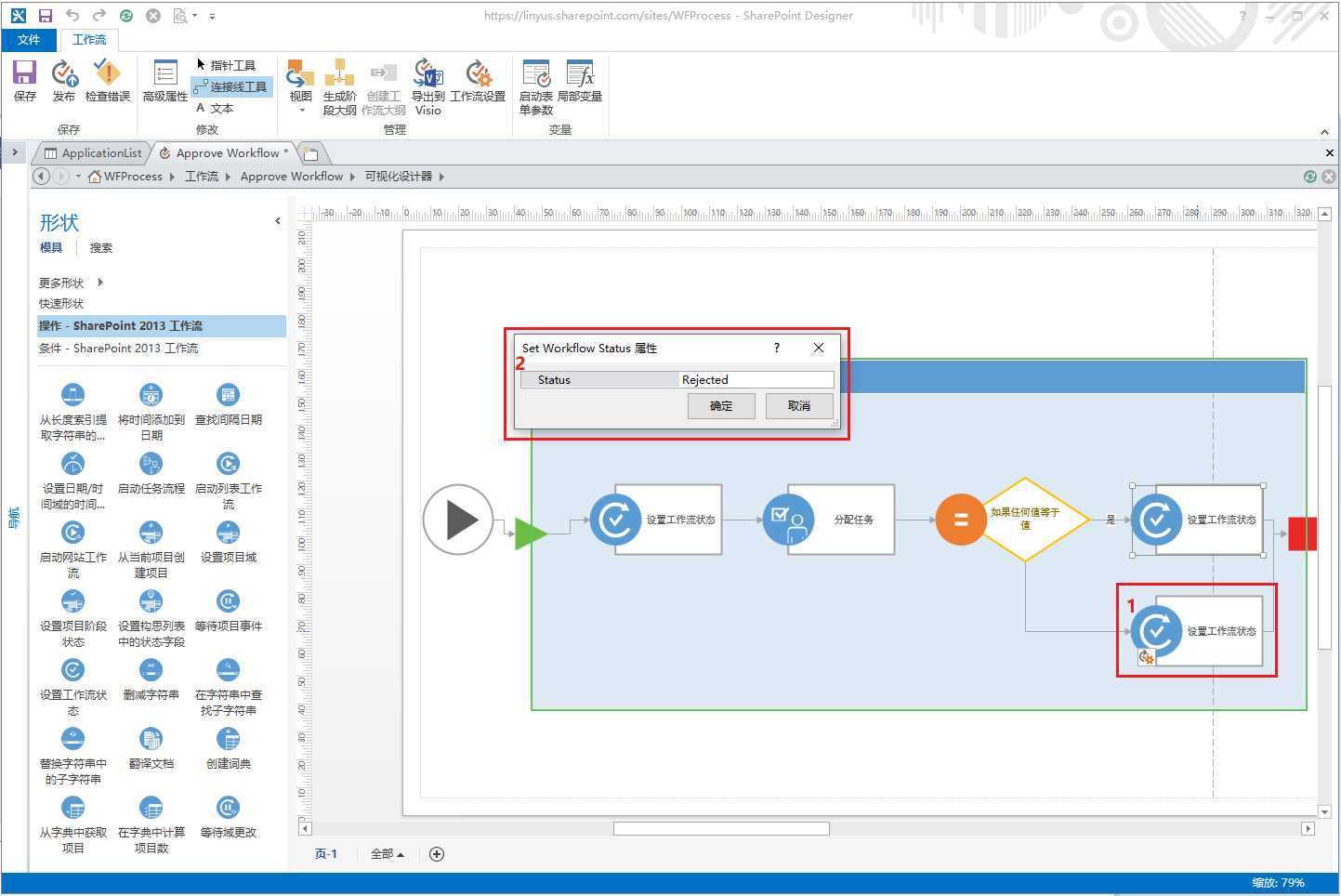Select the 启动网站工作流 shape
Viewport: 1341px width, 896px height.
[72, 549]
